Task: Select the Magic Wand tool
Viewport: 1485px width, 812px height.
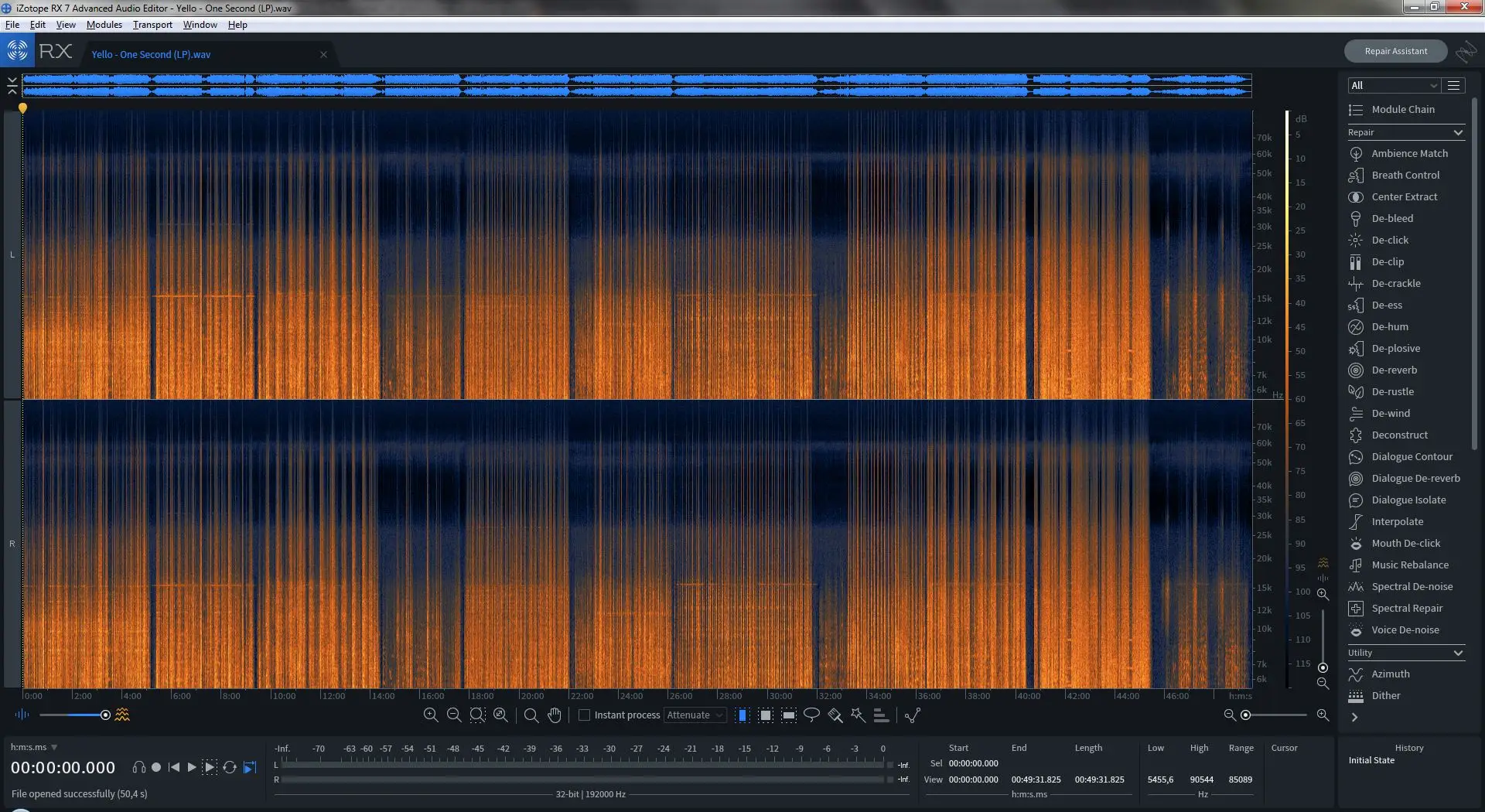Action: click(859, 715)
